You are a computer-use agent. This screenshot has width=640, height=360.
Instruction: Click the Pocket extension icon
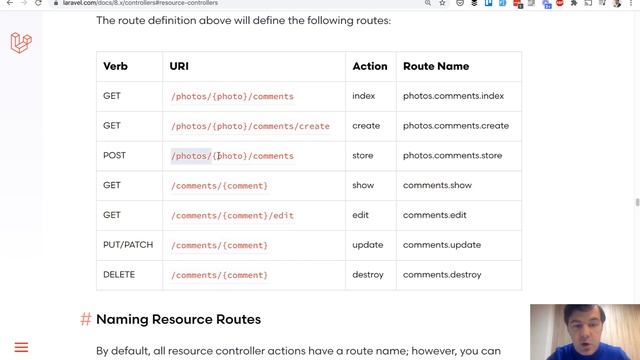click(x=460, y=3)
